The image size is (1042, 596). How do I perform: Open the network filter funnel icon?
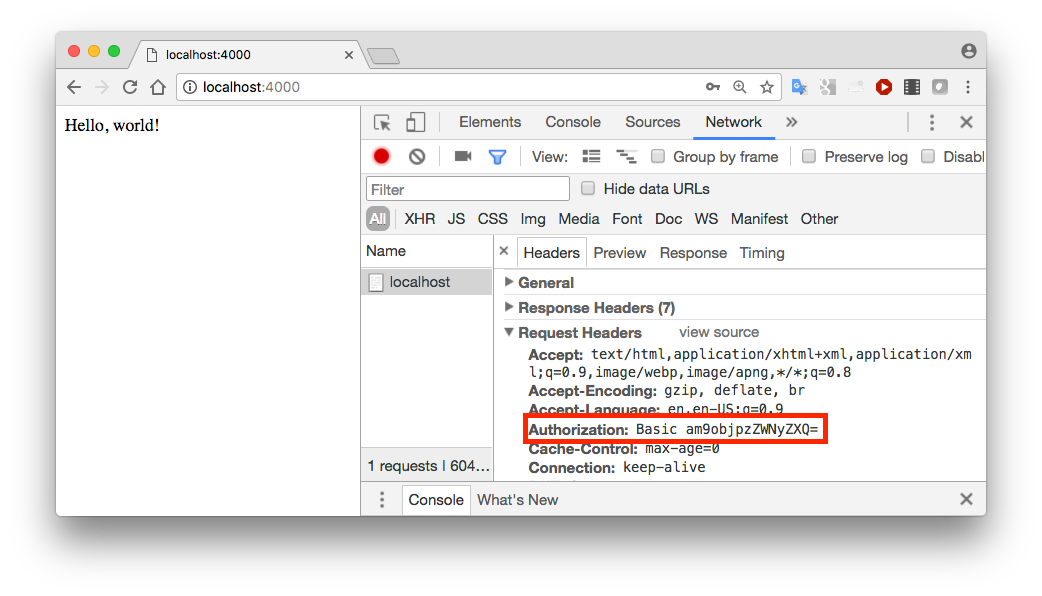tap(497, 156)
